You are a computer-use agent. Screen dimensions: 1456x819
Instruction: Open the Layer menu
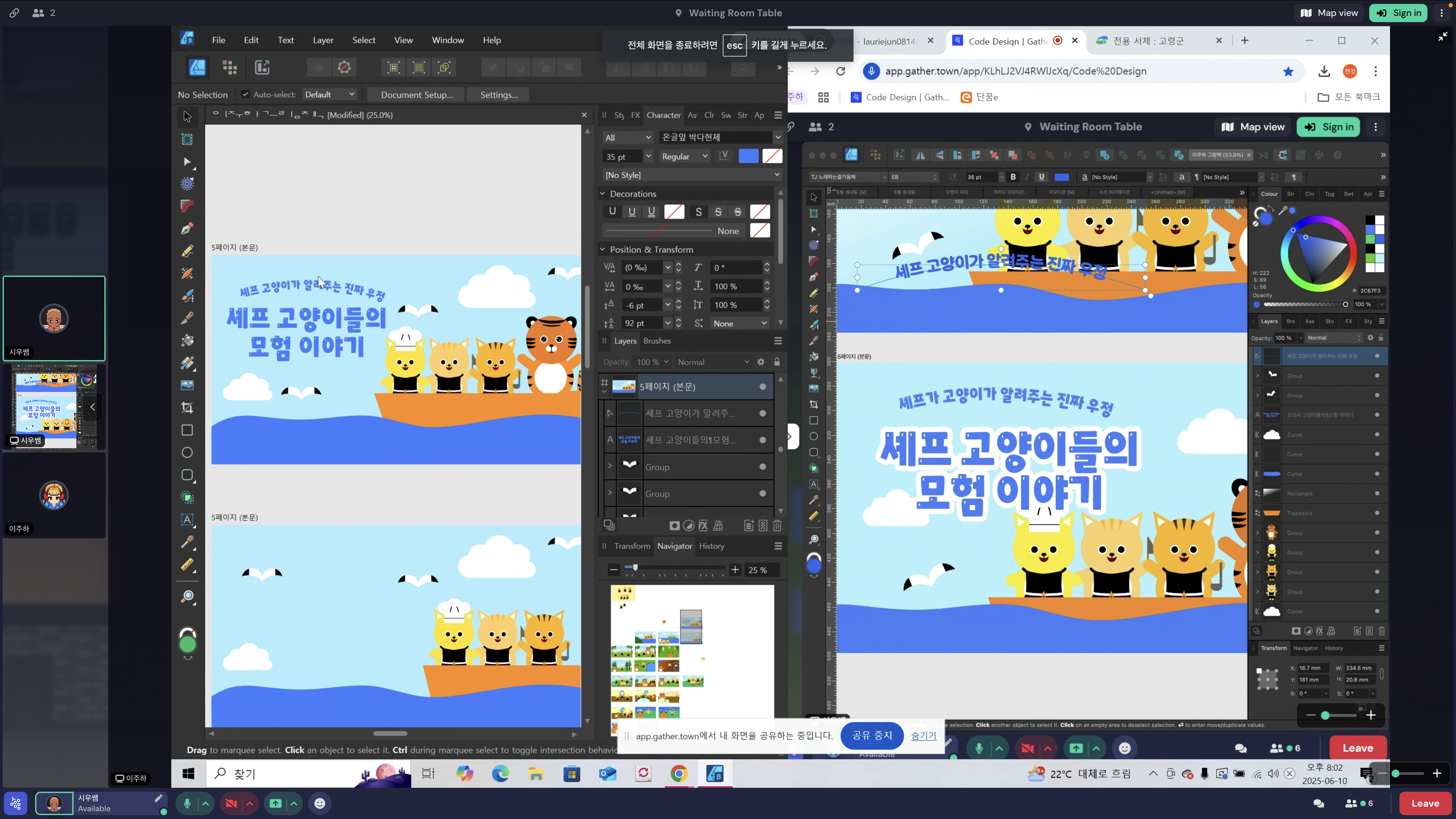pyautogui.click(x=323, y=40)
